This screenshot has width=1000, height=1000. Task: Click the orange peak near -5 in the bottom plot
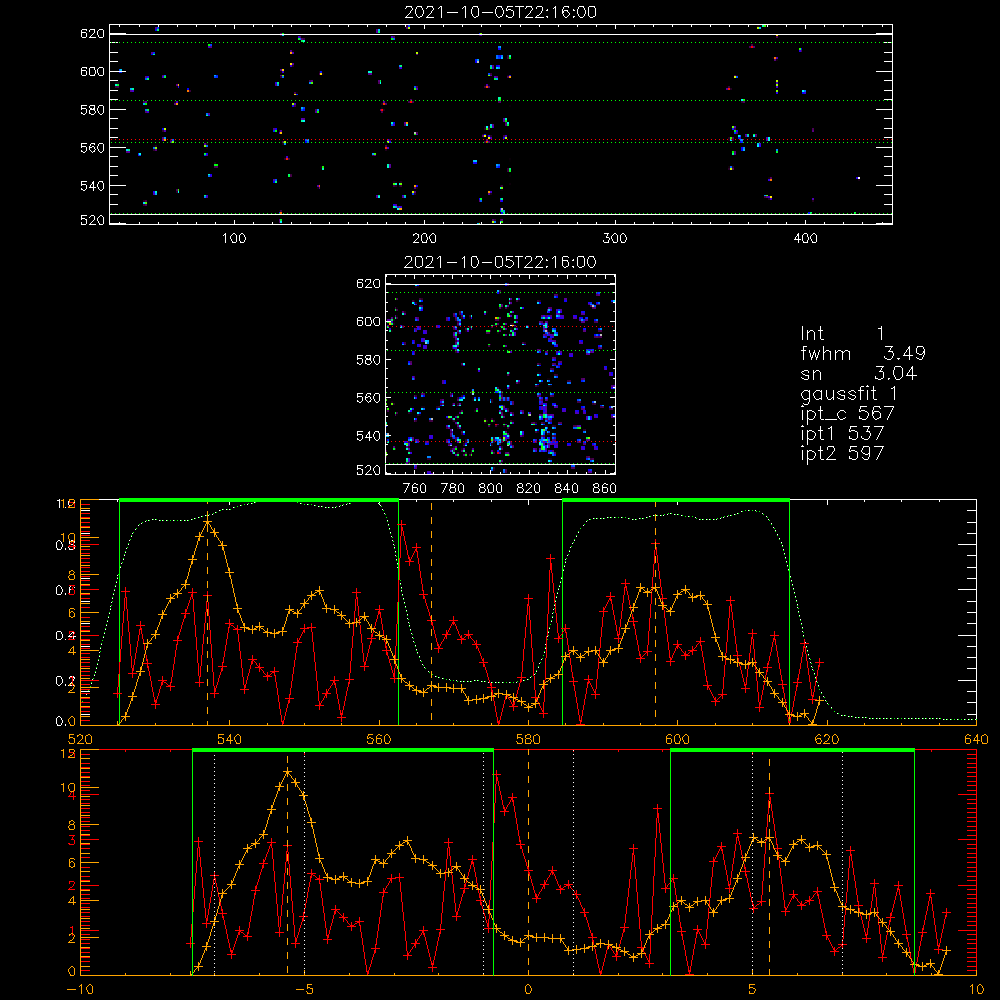click(x=288, y=772)
